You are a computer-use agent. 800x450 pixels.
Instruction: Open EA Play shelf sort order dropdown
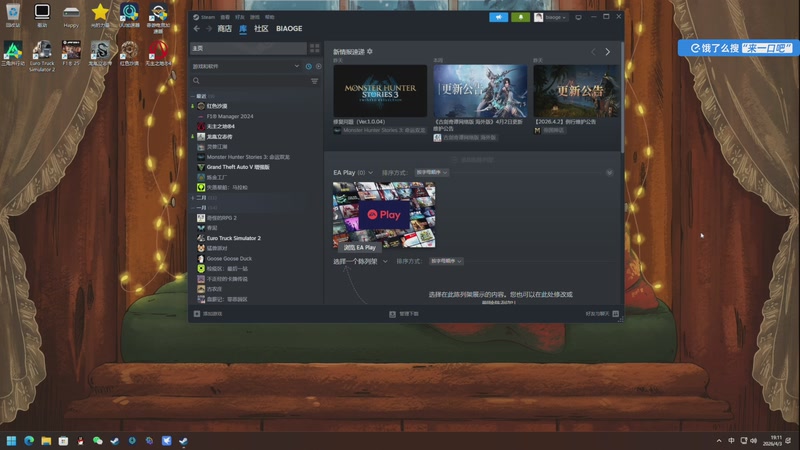click(x=432, y=172)
